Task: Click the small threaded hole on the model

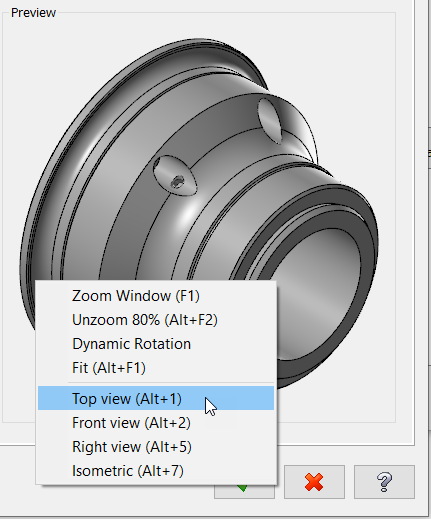Action: (177, 182)
